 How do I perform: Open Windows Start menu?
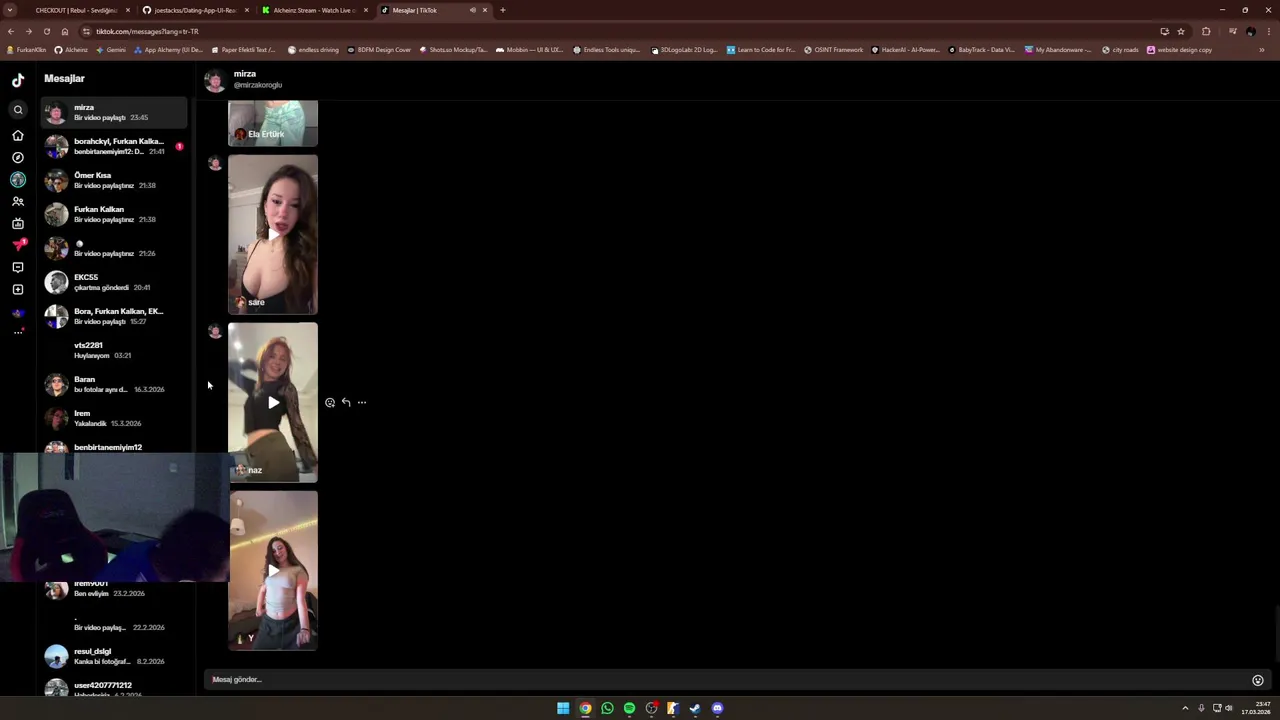click(x=563, y=708)
